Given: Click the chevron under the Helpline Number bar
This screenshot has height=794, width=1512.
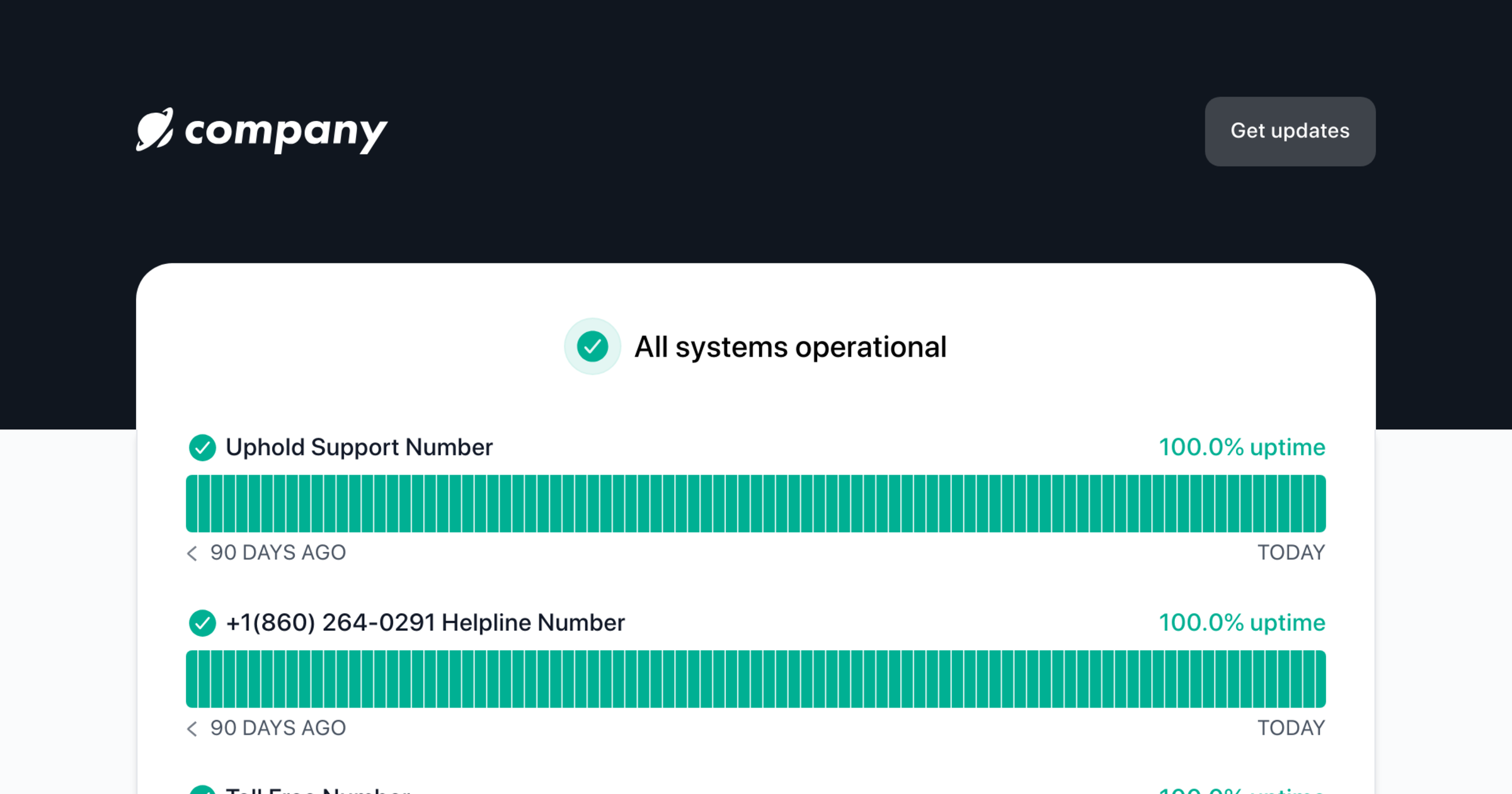Looking at the screenshot, I should 192,728.
